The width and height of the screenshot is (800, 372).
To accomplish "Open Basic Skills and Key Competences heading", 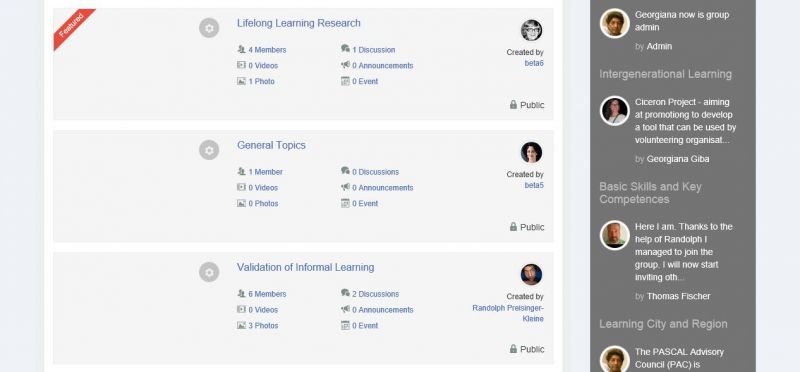I will click(651, 193).
